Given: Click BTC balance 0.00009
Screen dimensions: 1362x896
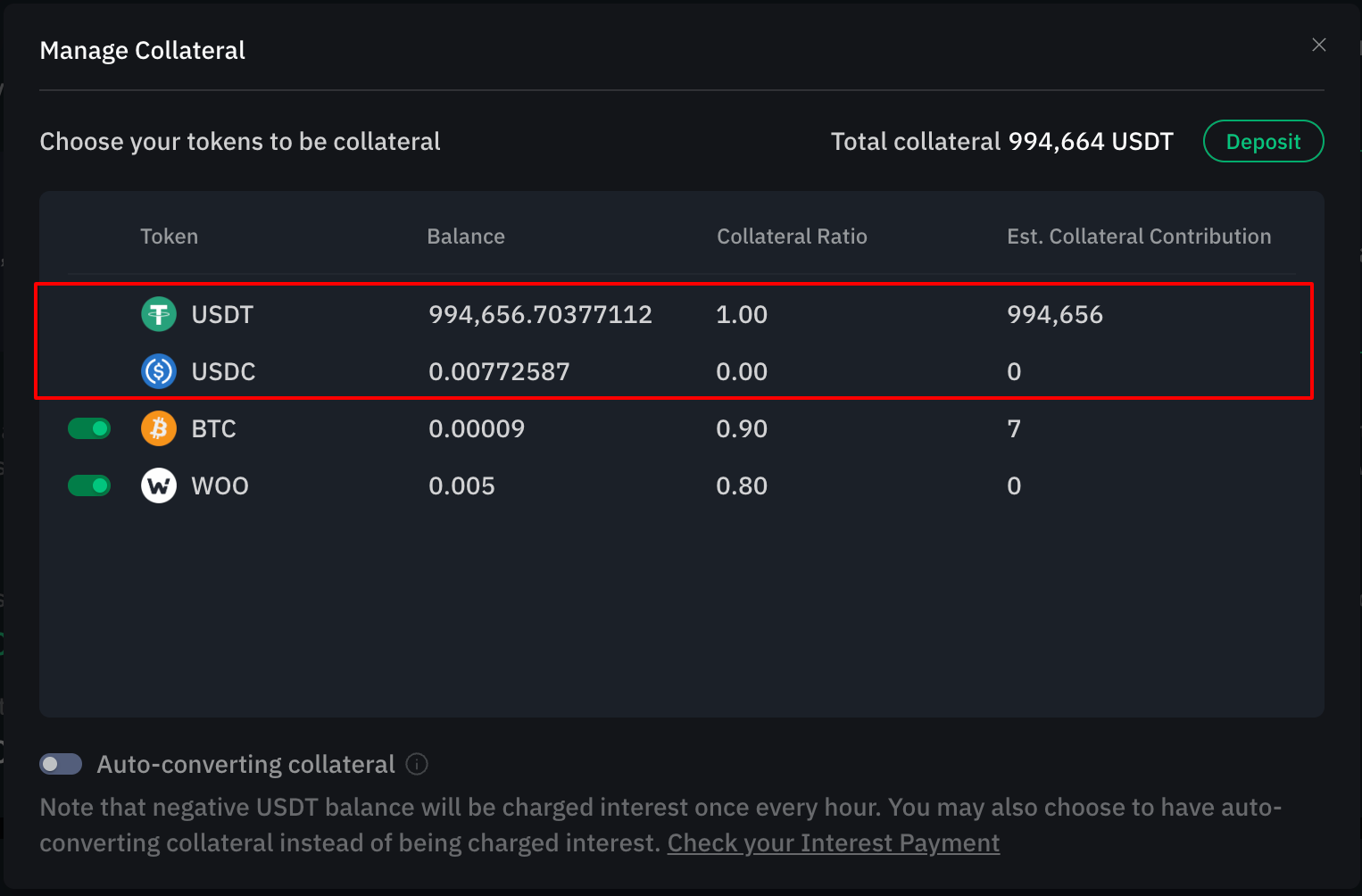Looking at the screenshot, I should tap(477, 428).
